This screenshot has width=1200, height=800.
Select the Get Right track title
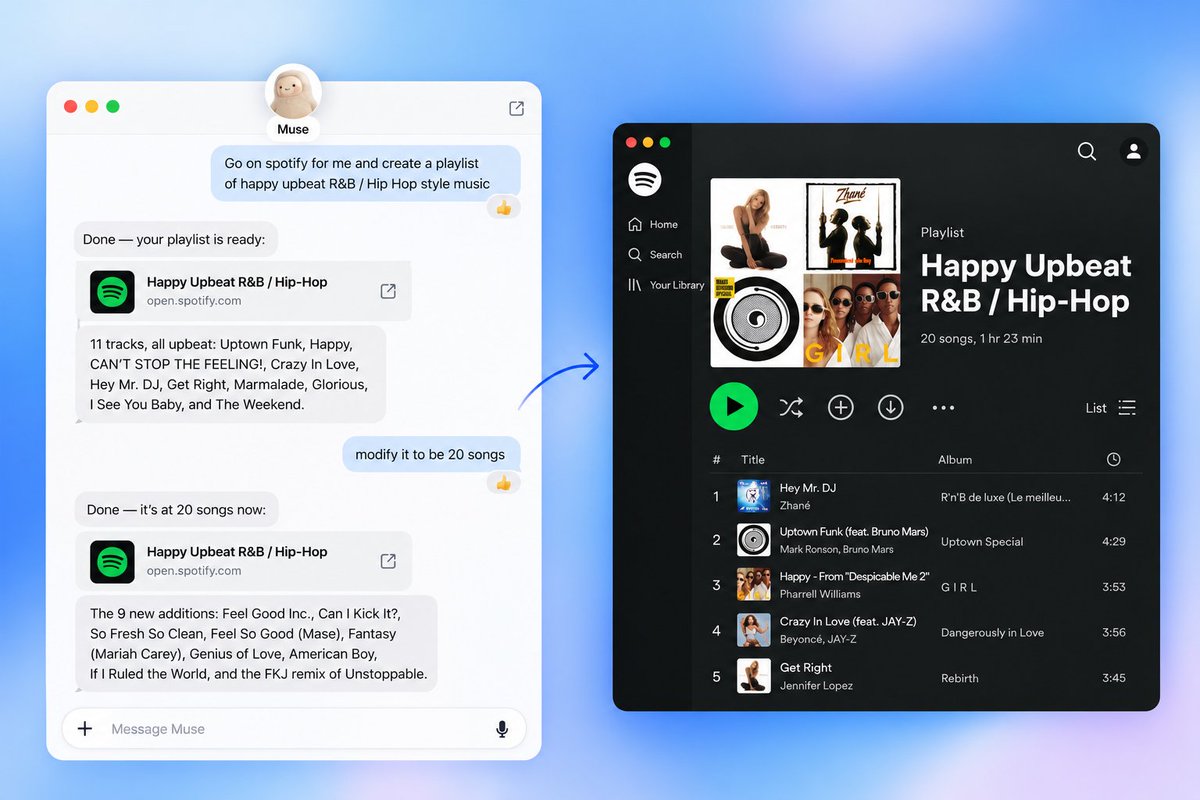pos(806,668)
